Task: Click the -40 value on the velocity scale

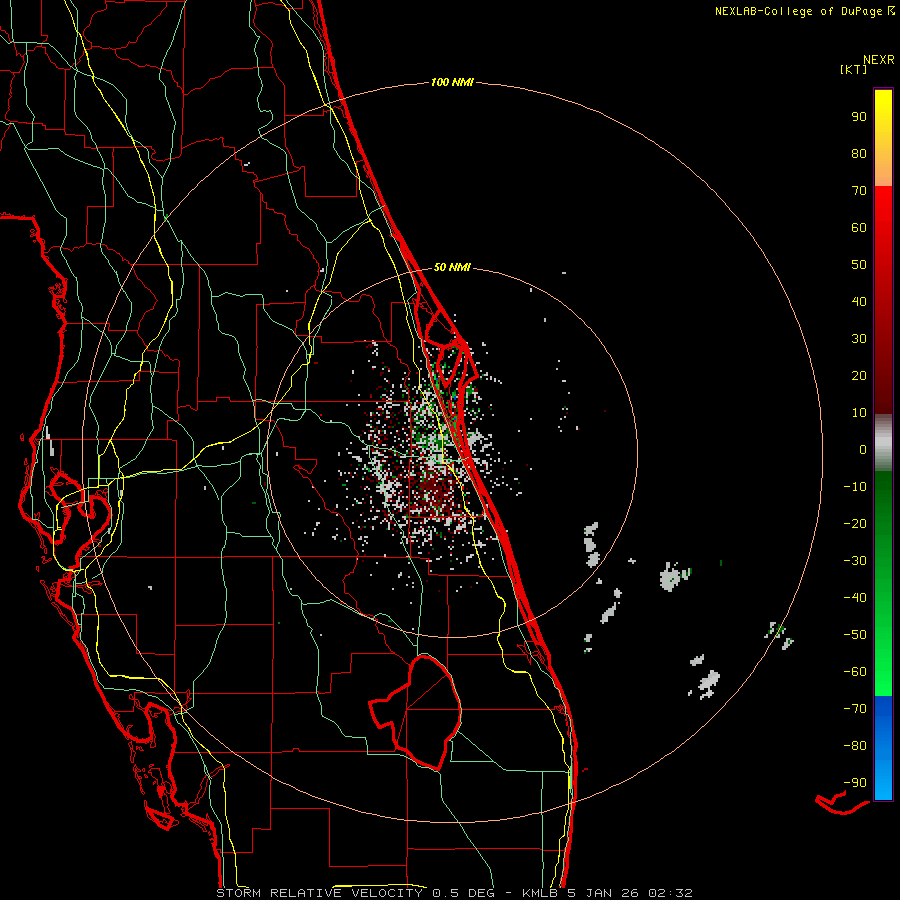Action: click(x=855, y=598)
